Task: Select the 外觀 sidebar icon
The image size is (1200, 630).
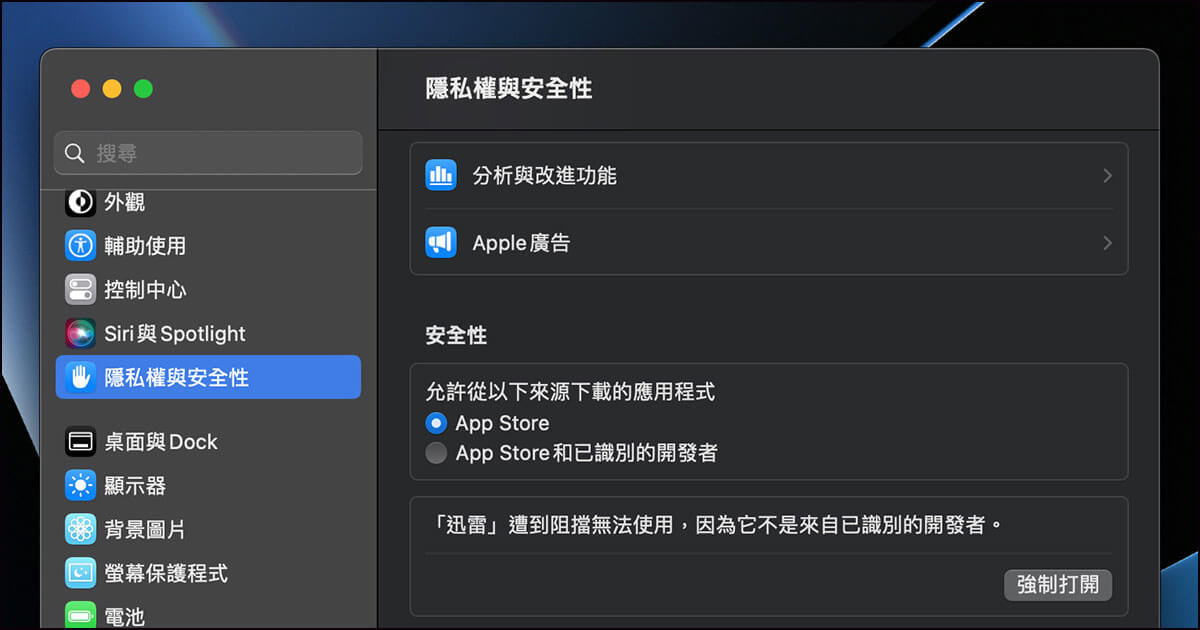Action: pyautogui.click(x=80, y=202)
